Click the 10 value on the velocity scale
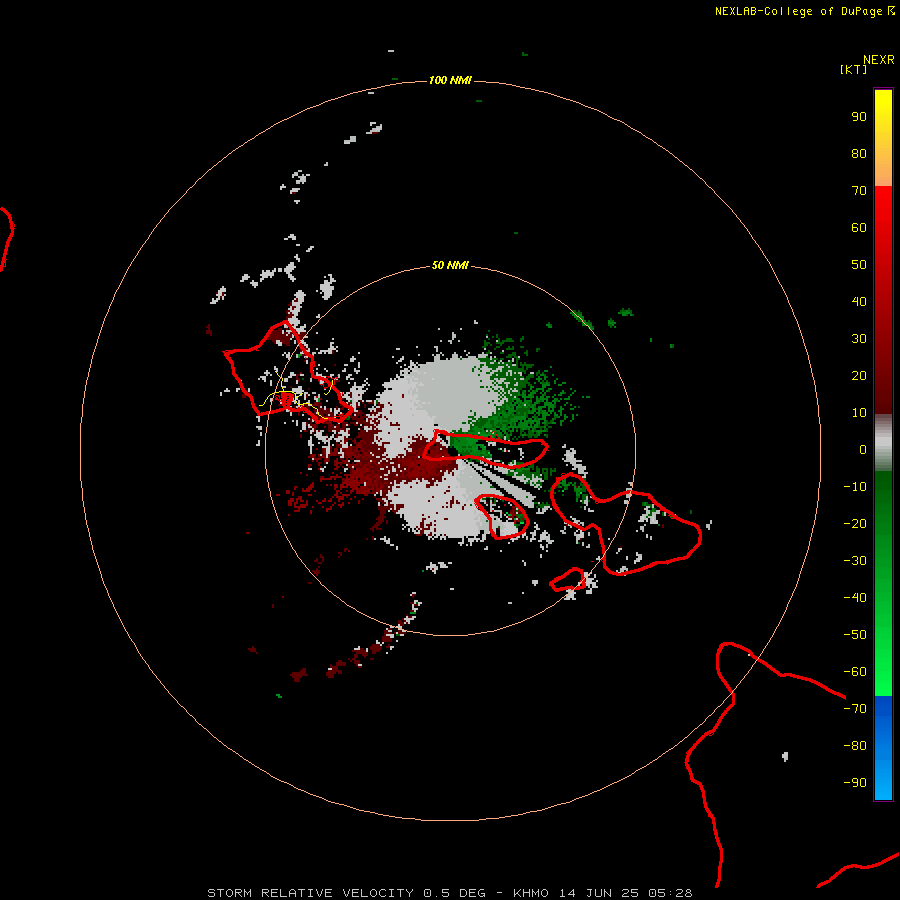Screen dimensions: 900x900 tap(859, 413)
